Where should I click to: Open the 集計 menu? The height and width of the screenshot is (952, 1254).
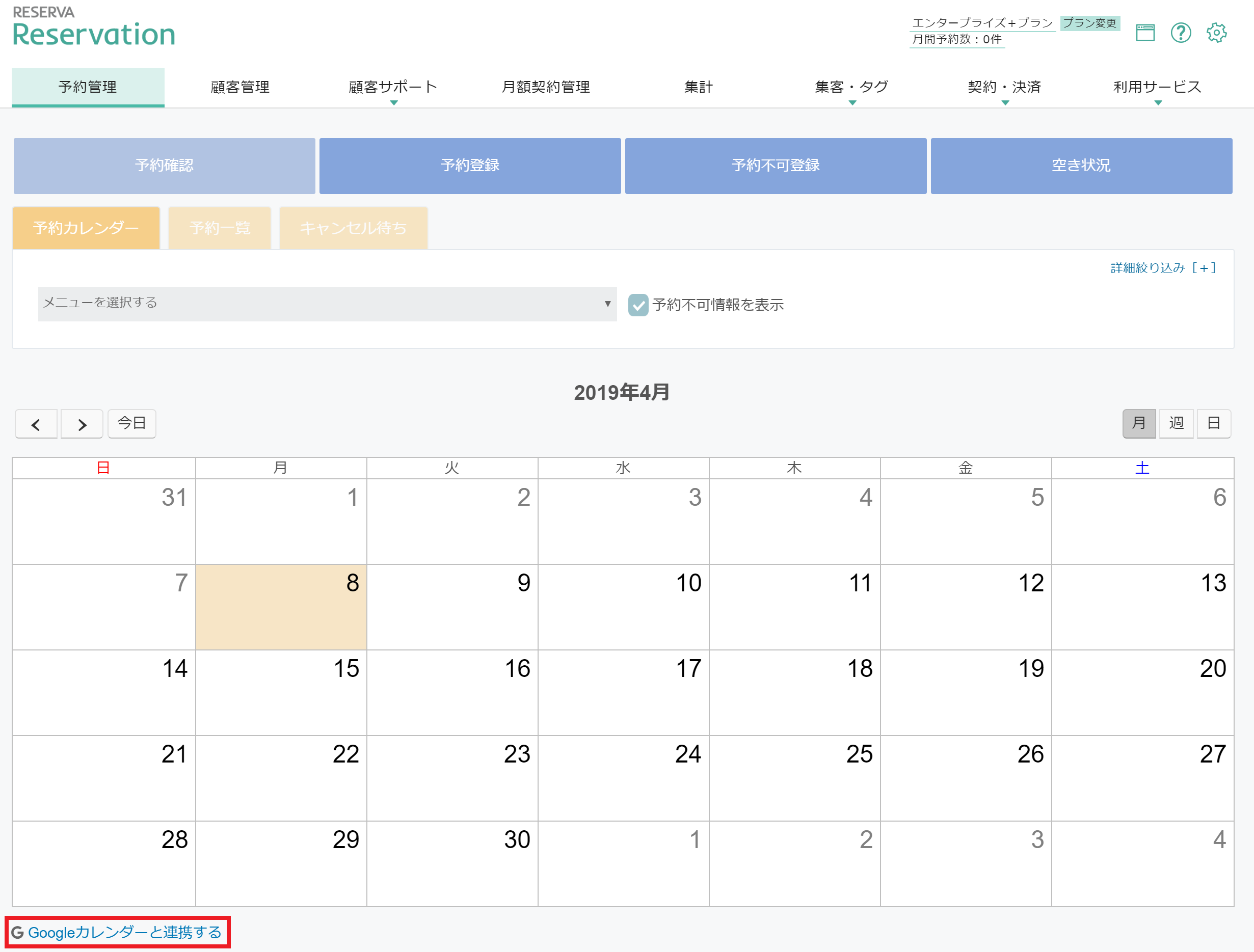pyautogui.click(x=699, y=87)
